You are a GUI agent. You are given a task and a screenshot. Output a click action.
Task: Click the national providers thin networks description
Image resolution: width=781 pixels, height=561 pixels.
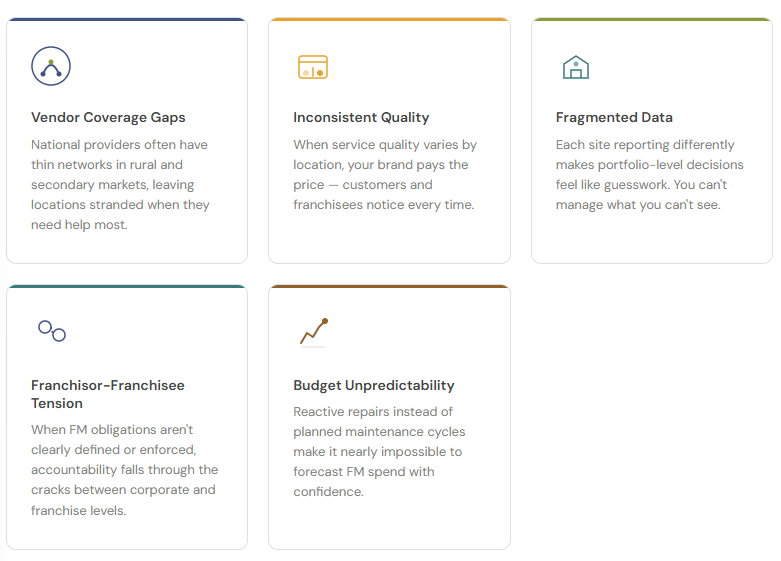click(120, 185)
